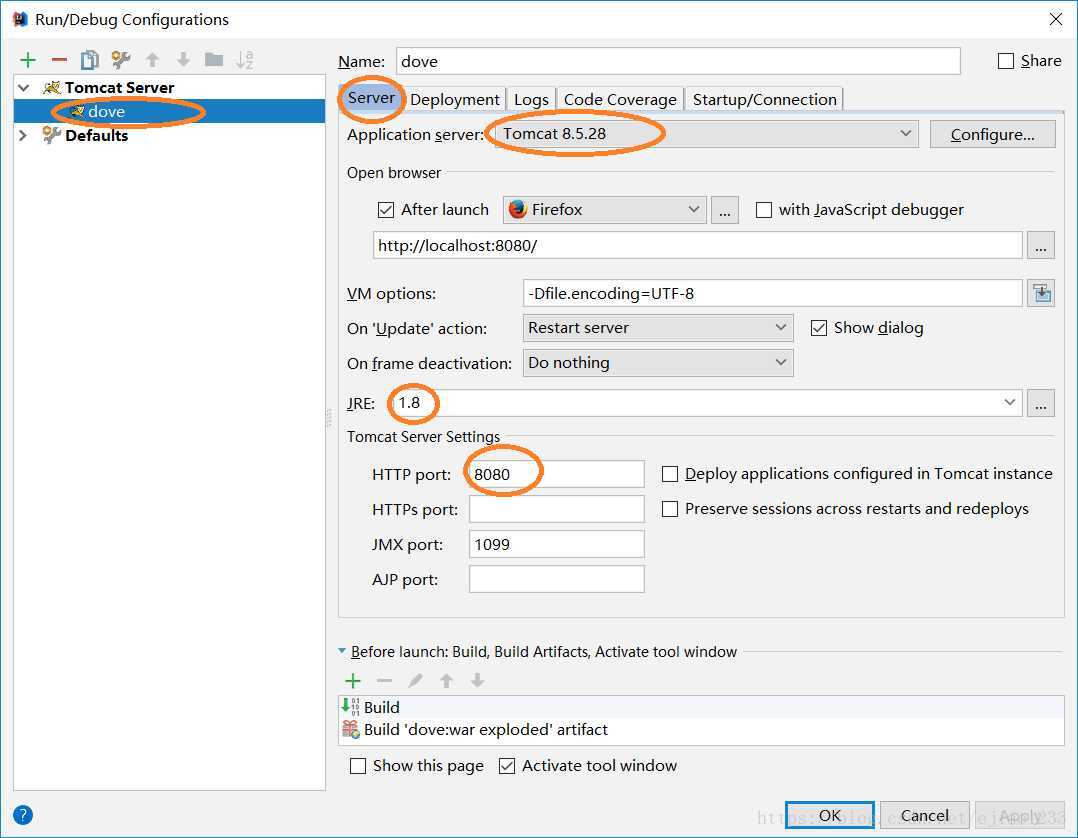The width and height of the screenshot is (1078, 838).
Task: Click the Configure... button
Action: (992, 135)
